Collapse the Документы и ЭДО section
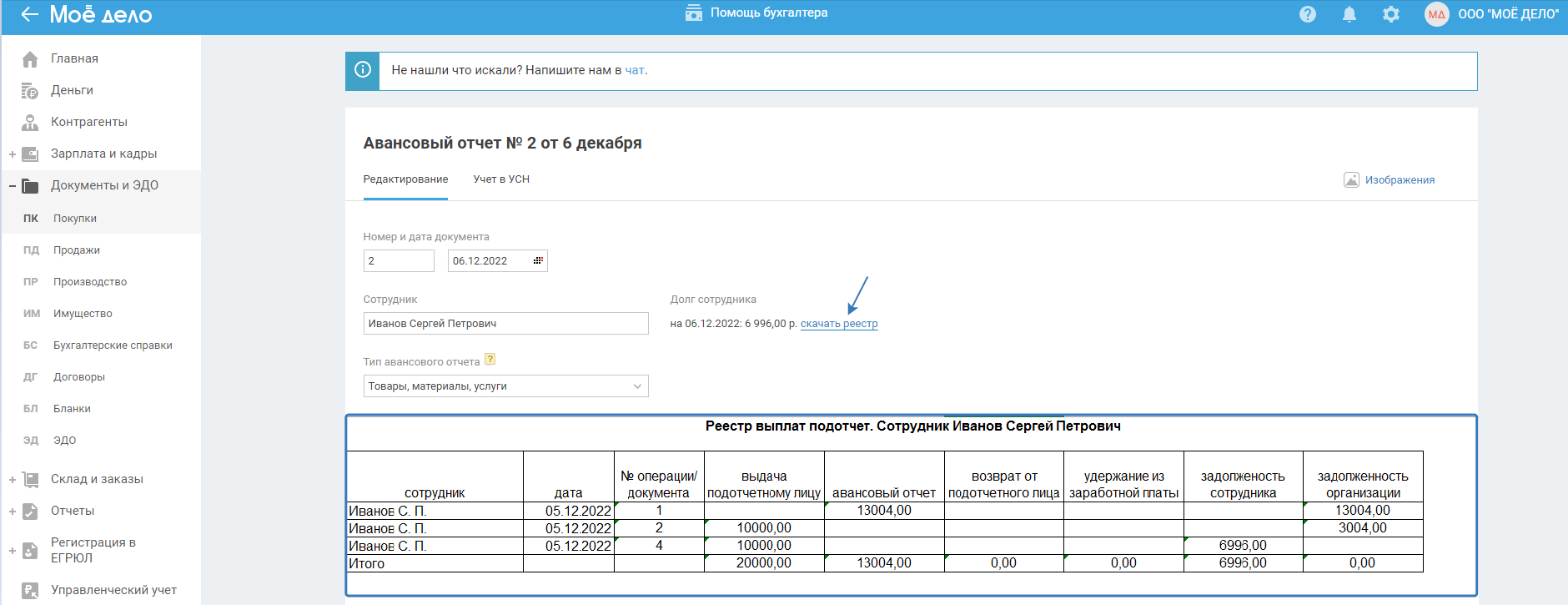The height and width of the screenshot is (605, 1568). [x=13, y=186]
